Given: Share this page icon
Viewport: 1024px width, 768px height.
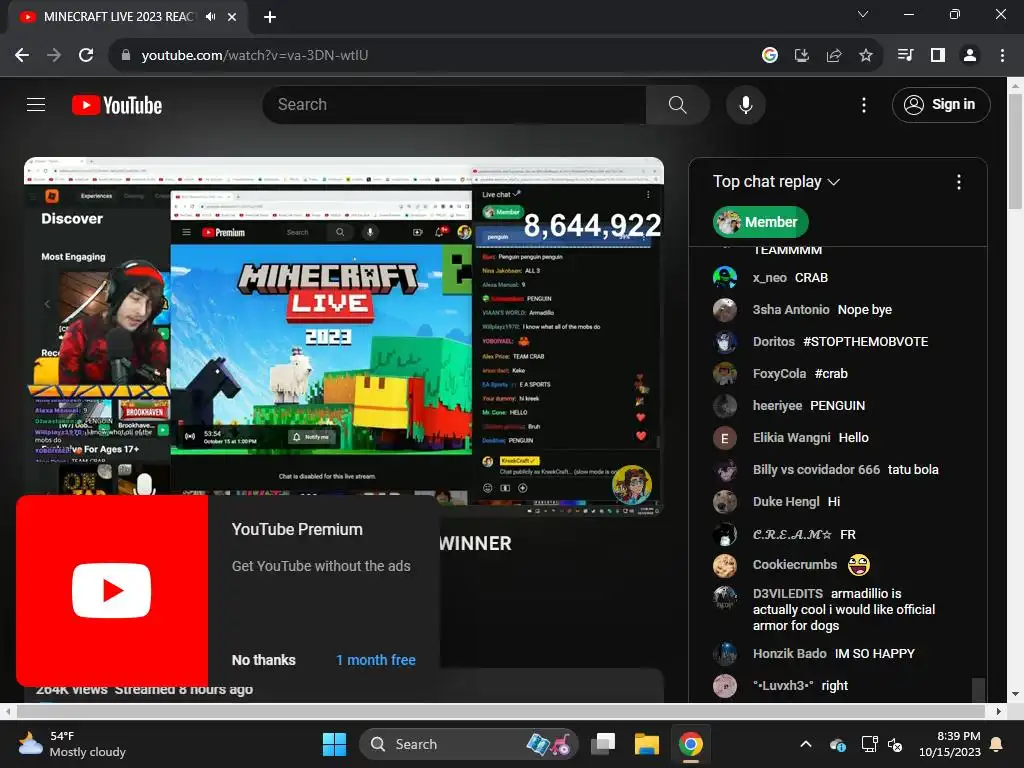Looking at the screenshot, I should (x=833, y=56).
